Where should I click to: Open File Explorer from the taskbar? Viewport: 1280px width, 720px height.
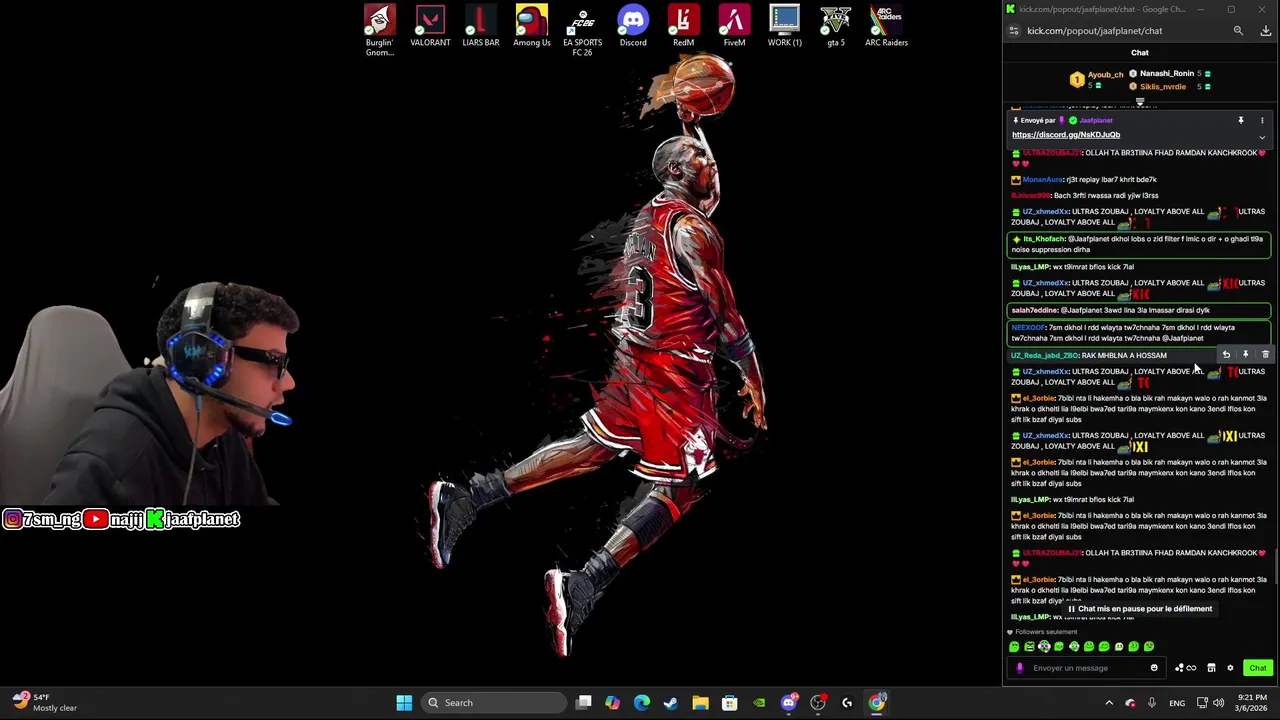pyautogui.click(x=700, y=703)
